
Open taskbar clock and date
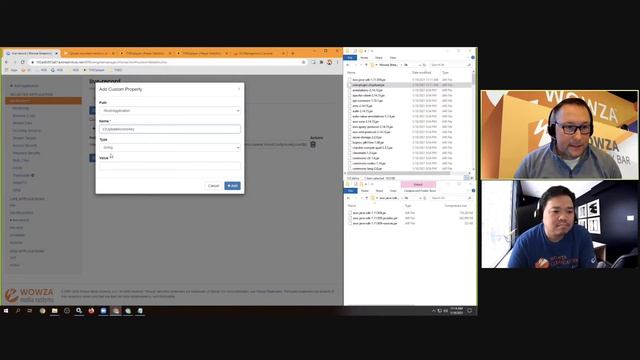(456, 311)
